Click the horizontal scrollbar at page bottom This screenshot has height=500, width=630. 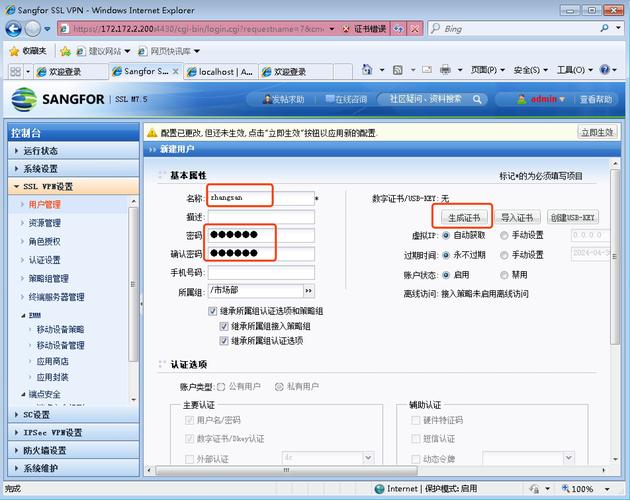pos(286,470)
